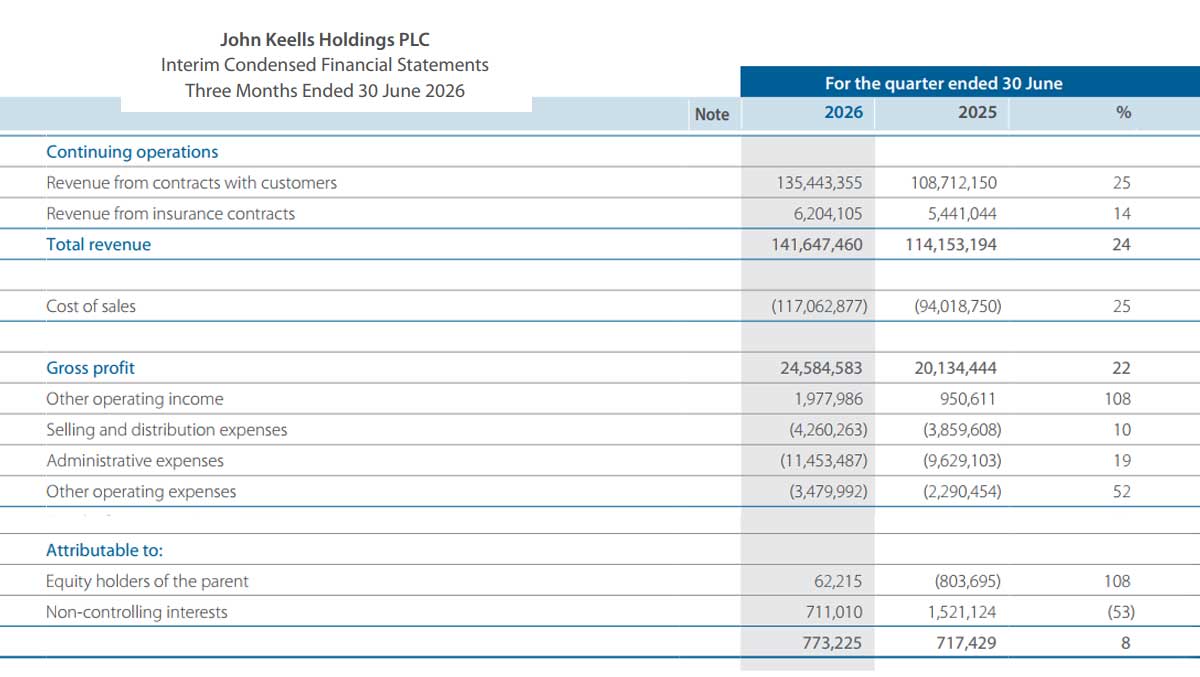This screenshot has width=1200, height=677.
Task: Click the 'John Keells Holdings PLC' title
Action: point(325,41)
